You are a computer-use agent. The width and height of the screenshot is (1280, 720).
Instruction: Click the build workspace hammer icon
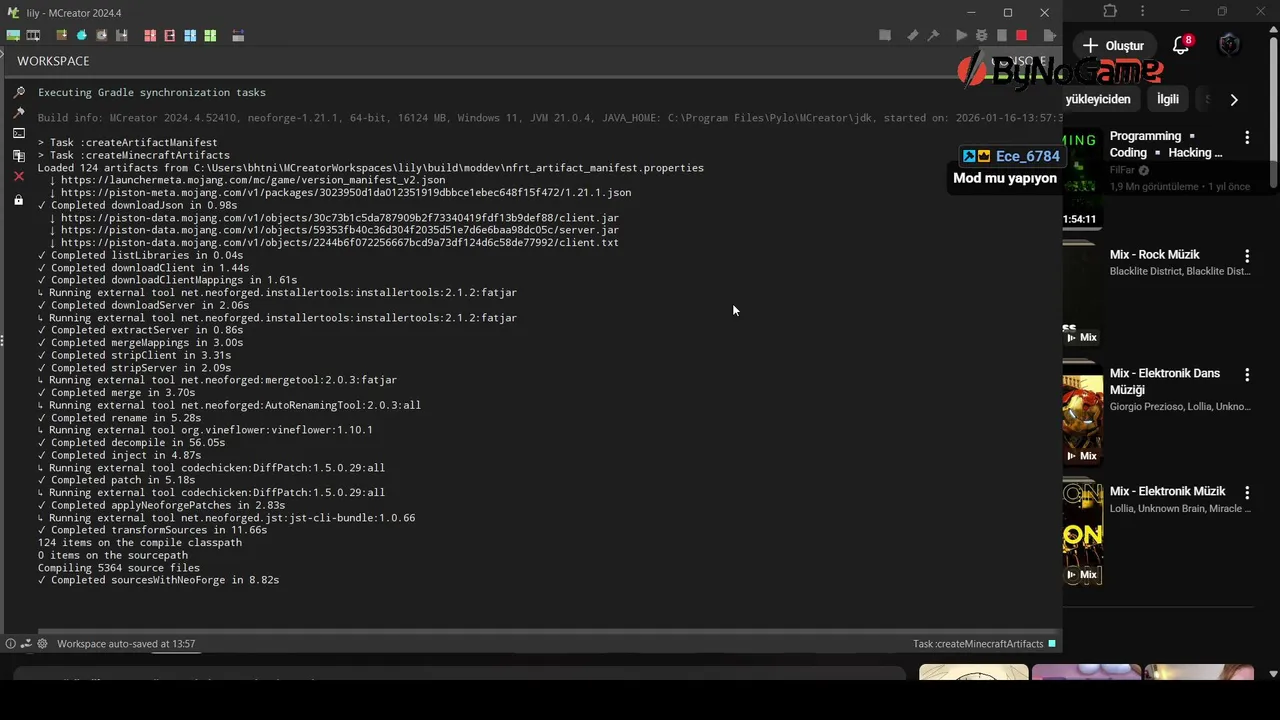(933, 35)
